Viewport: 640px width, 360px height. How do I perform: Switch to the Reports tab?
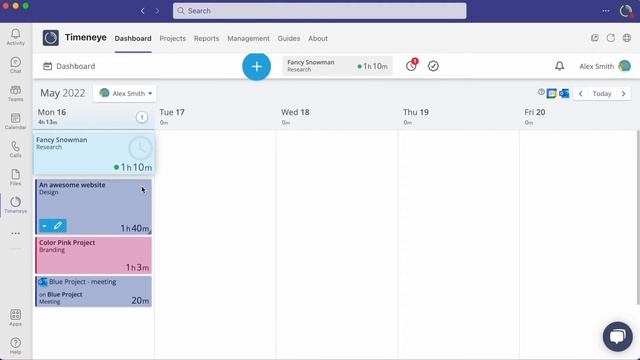(207, 38)
